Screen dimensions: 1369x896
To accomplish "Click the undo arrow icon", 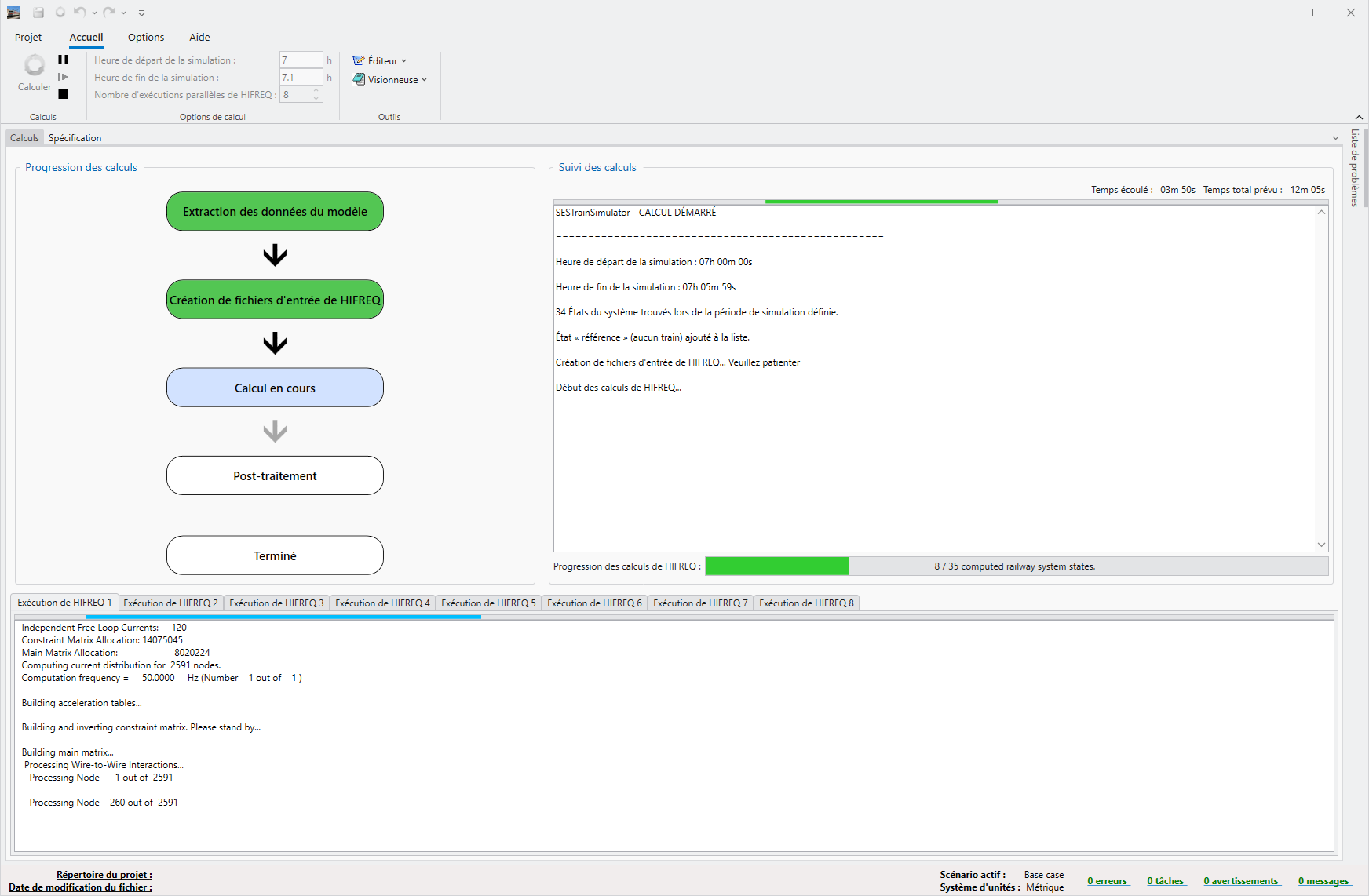I will [x=79, y=13].
